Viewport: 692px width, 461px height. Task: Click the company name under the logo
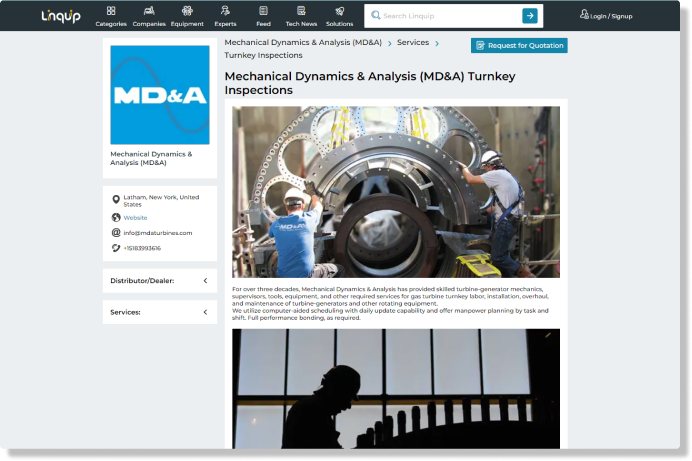tap(151, 158)
